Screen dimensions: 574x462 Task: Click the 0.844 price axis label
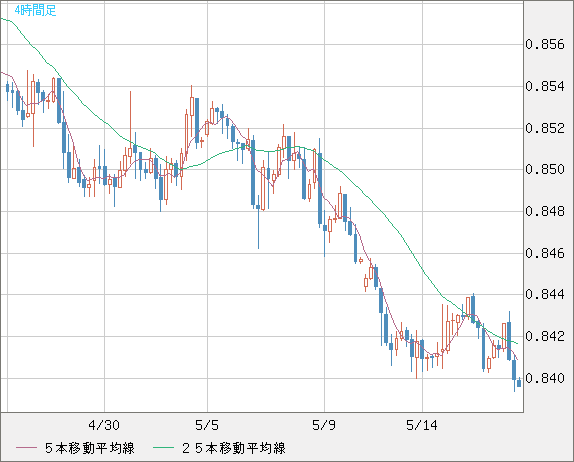pyautogui.click(x=545, y=294)
